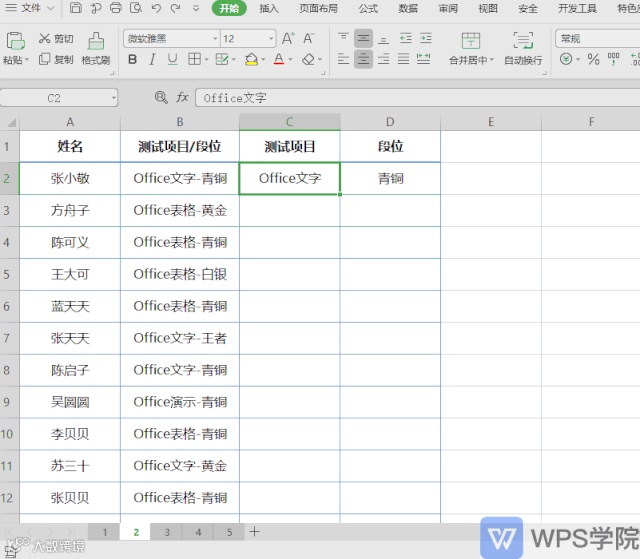
Task: Open the number format box 常规
Action: pyautogui.click(x=598, y=39)
